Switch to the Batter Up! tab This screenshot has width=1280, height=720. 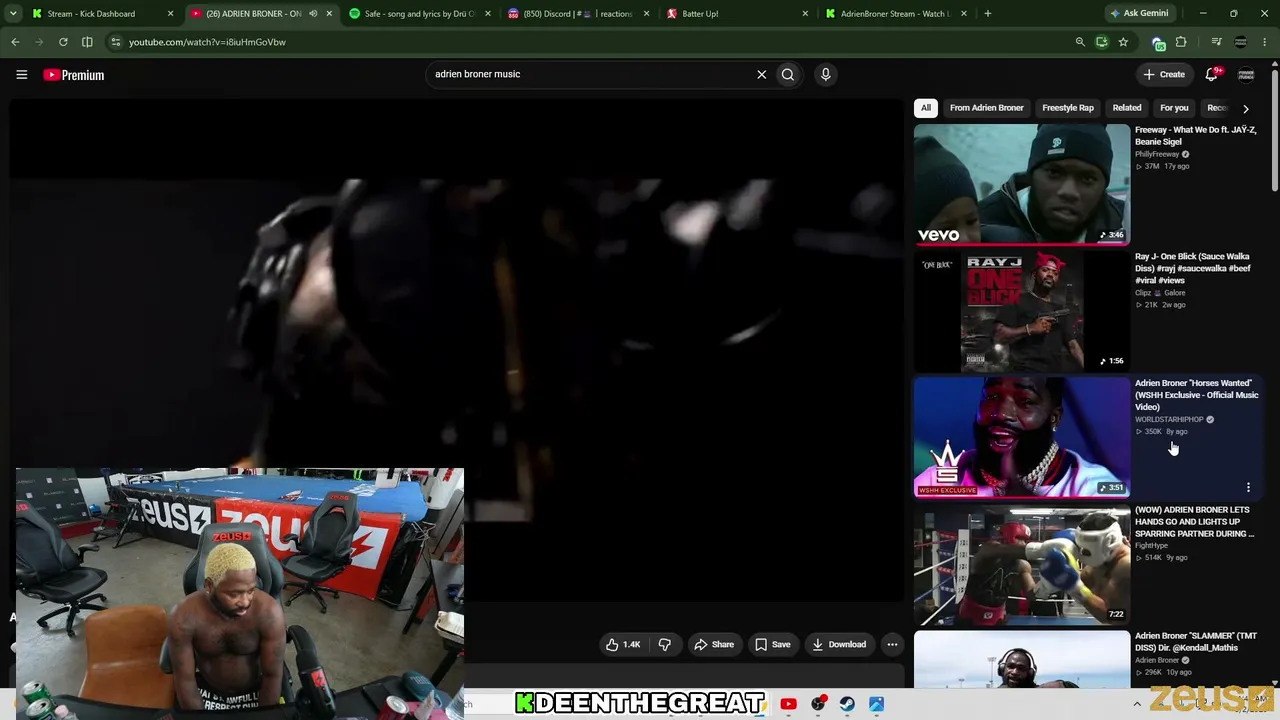[735, 14]
